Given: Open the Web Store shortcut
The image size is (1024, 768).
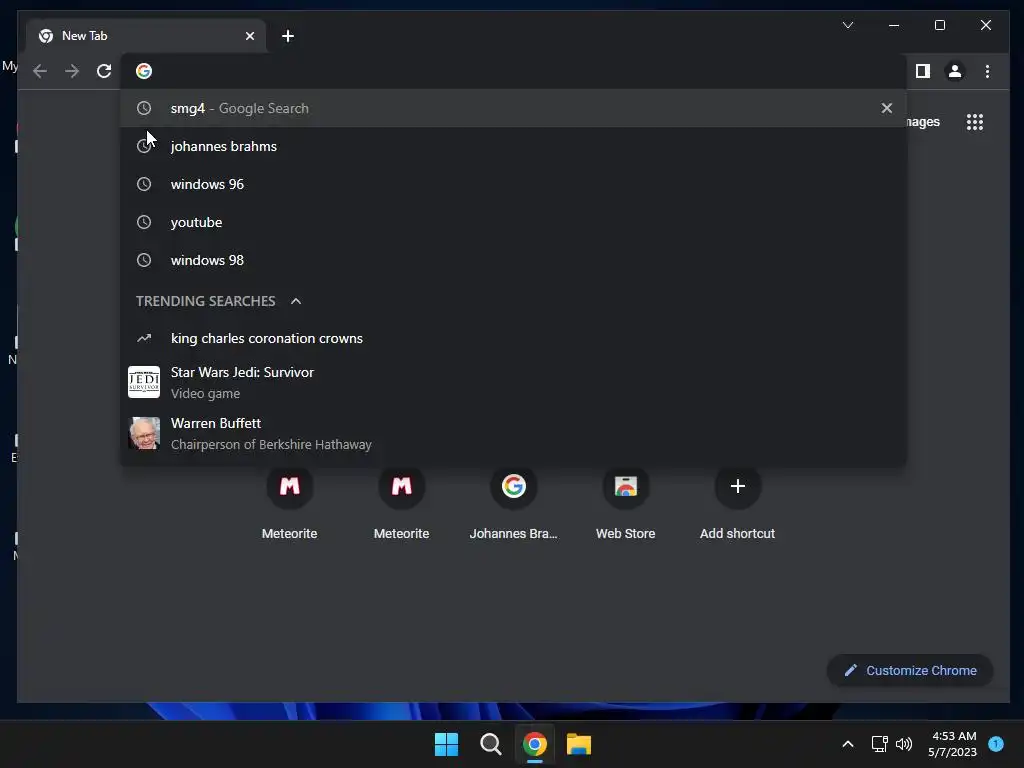Looking at the screenshot, I should [x=626, y=504].
